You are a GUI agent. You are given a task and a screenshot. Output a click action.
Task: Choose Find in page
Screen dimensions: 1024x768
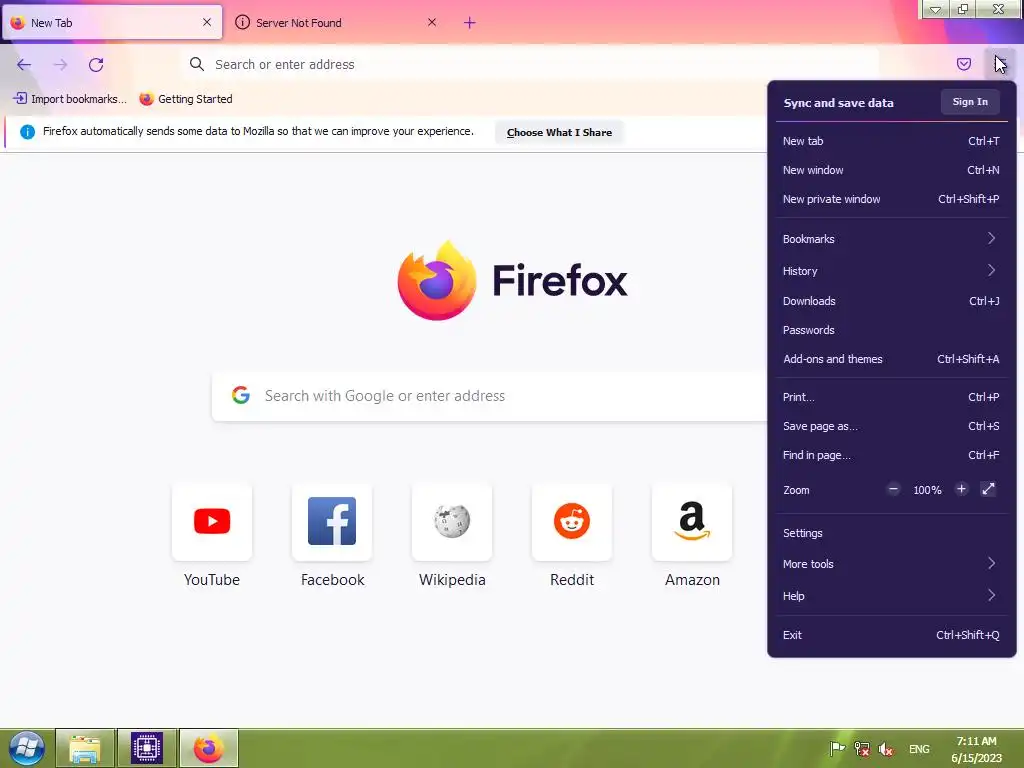891,455
